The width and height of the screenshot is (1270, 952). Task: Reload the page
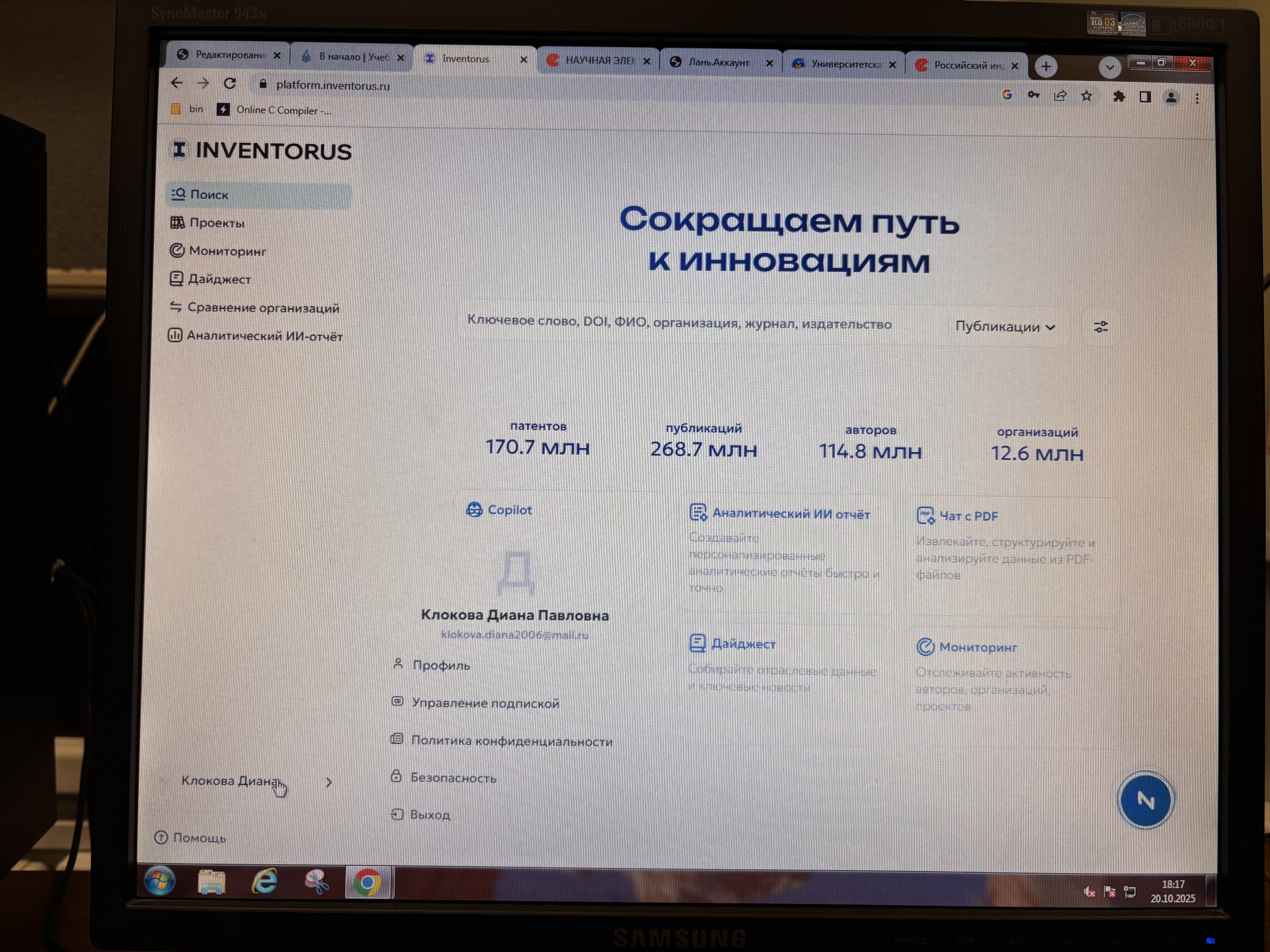pos(230,84)
